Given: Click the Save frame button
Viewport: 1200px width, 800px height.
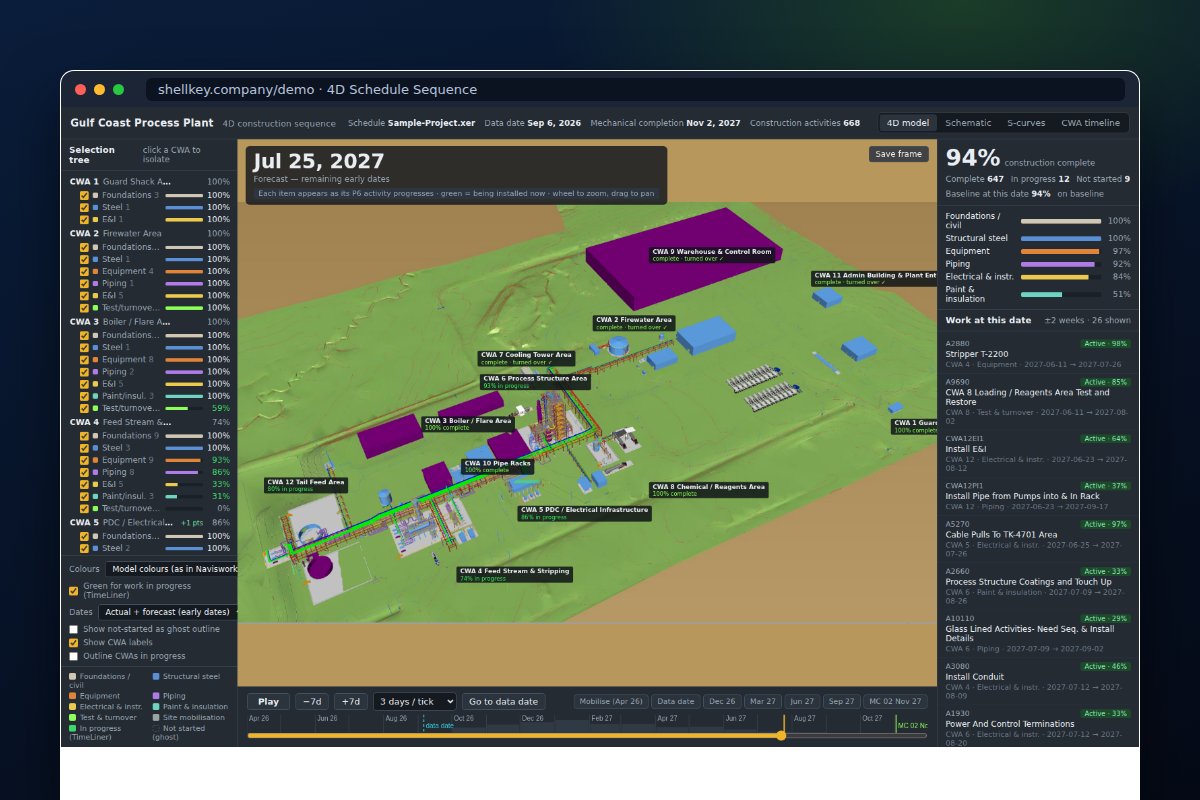Looking at the screenshot, I should pyautogui.click(x=898, y=154).
